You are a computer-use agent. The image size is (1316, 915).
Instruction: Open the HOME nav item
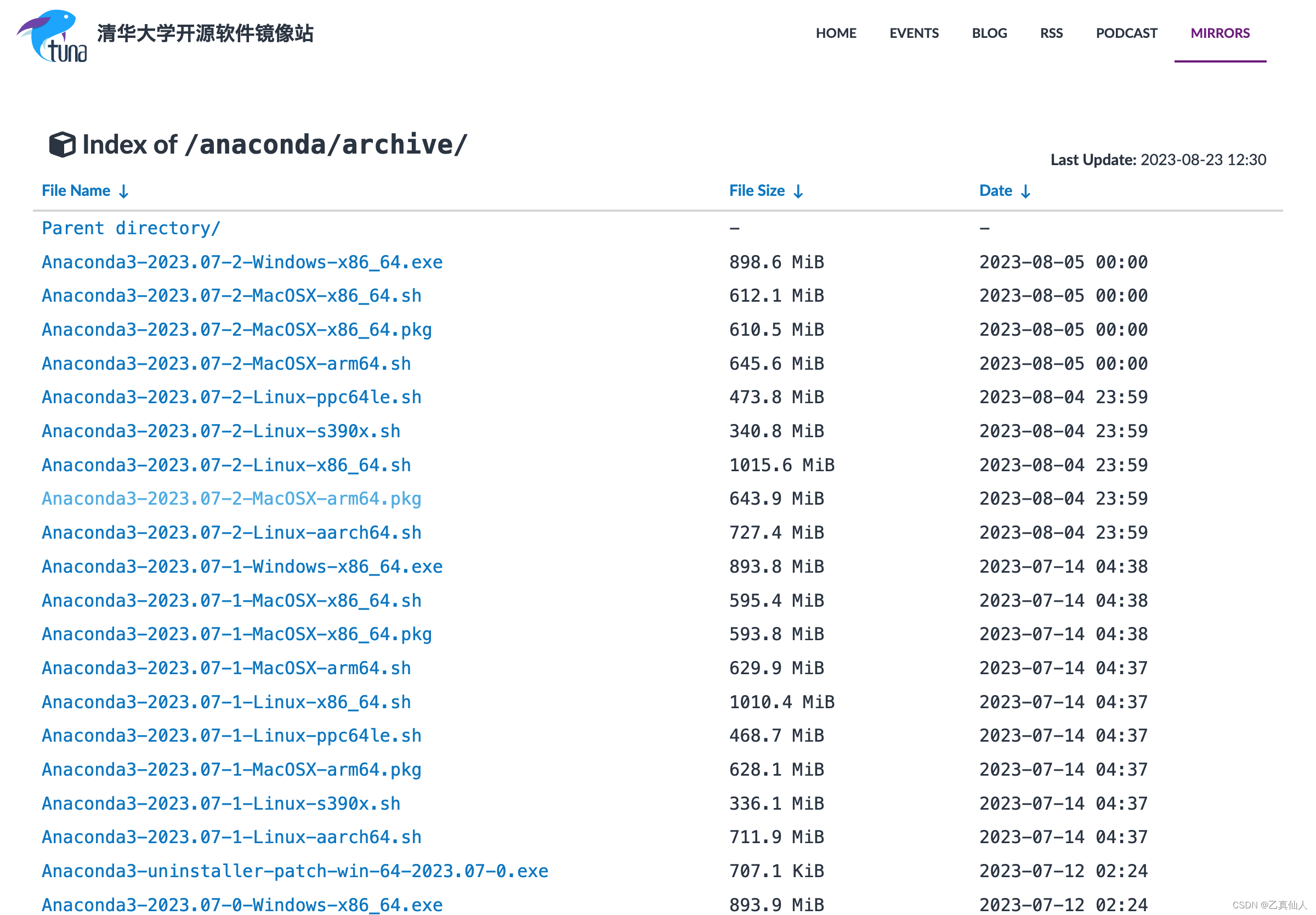click(x=835, y=33)
